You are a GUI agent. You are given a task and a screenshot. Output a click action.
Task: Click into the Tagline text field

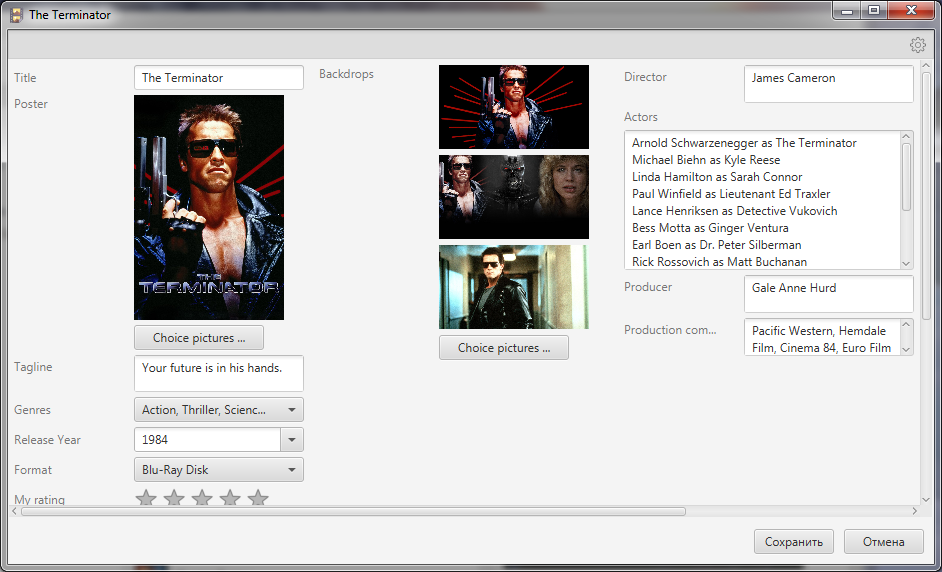219,374
